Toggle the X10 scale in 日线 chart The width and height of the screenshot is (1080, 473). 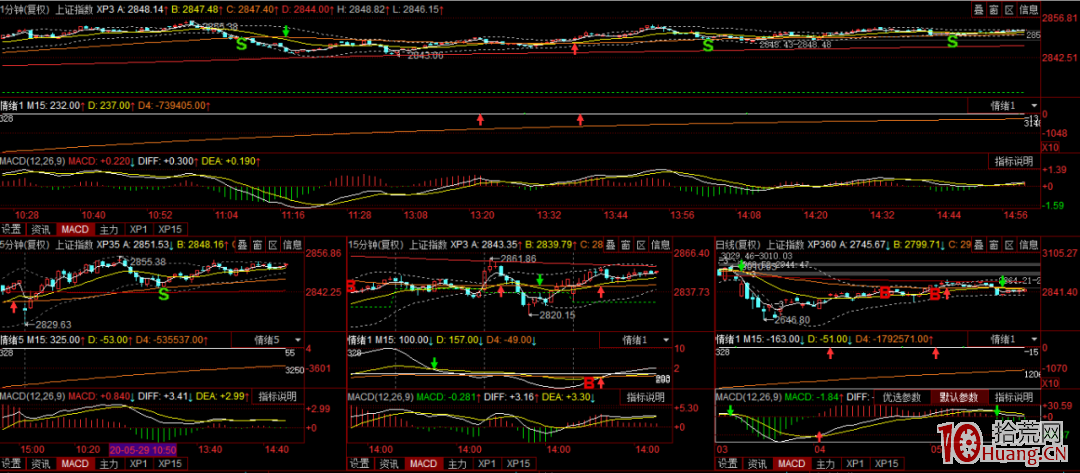pos(1048,382)
